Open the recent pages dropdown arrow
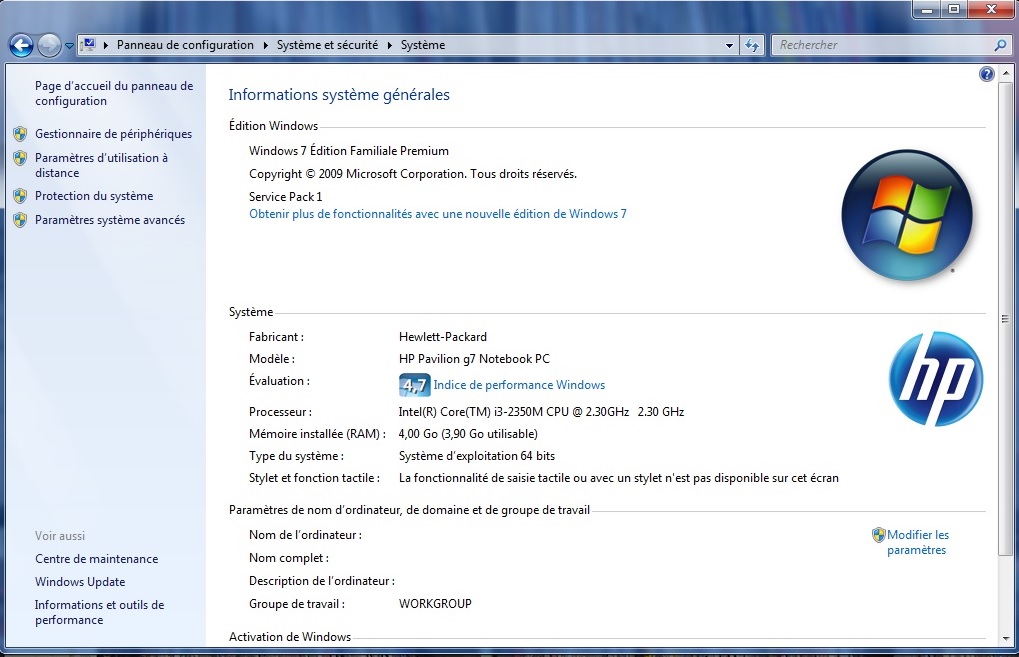 click(x=69, y=45)
